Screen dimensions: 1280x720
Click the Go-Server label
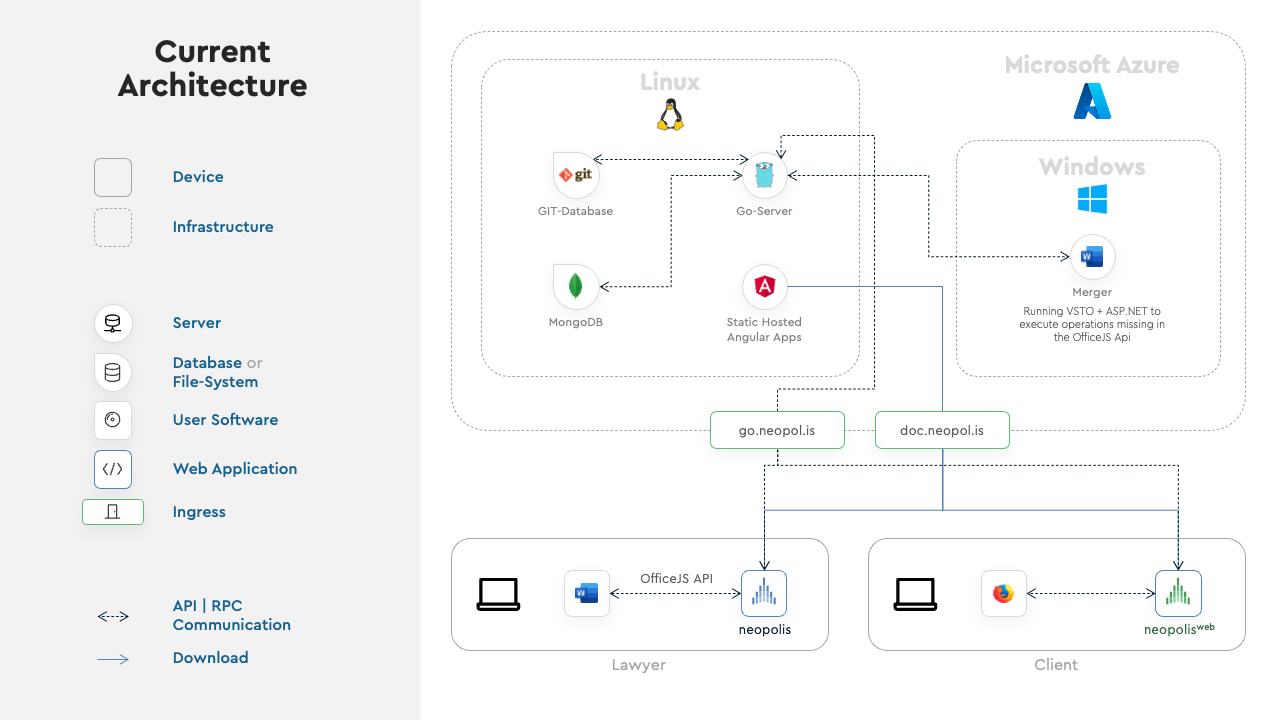[764, 211]
